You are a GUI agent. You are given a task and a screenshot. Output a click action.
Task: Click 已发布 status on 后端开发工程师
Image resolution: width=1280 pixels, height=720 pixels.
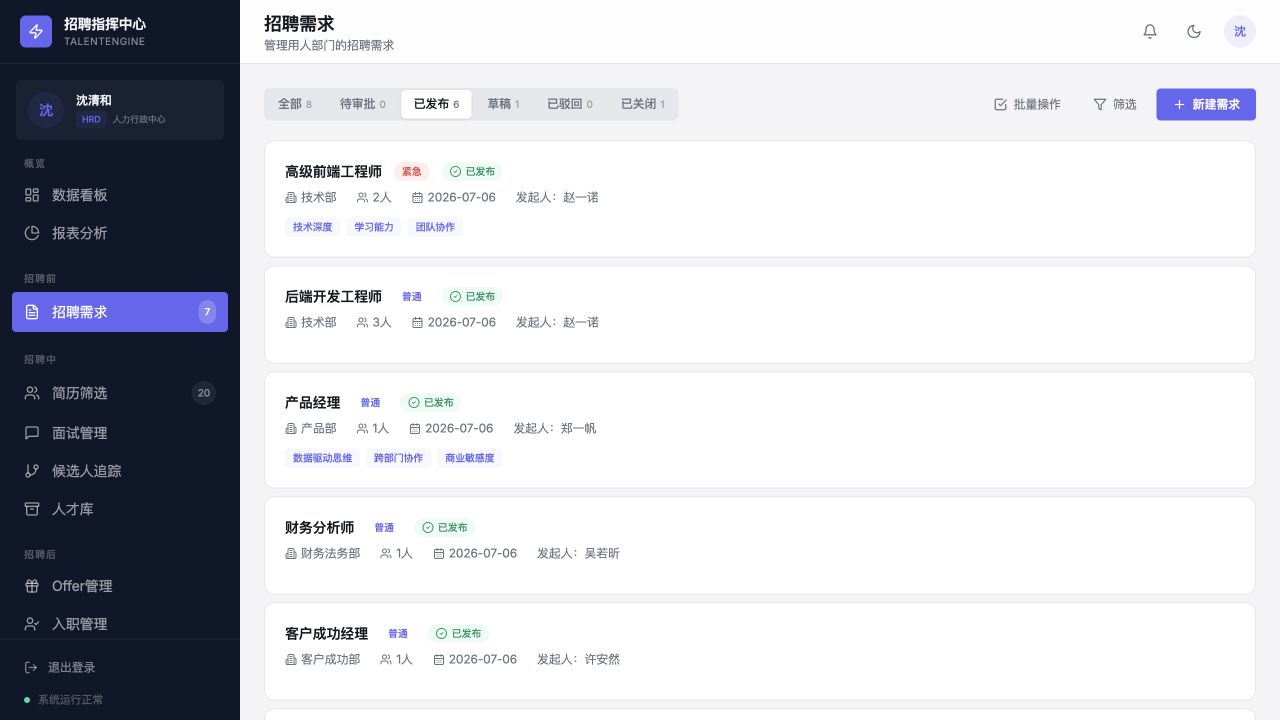(x=472, y=297)
